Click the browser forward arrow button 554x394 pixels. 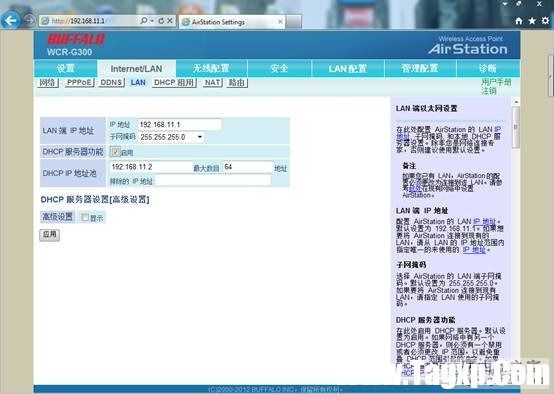29,21
